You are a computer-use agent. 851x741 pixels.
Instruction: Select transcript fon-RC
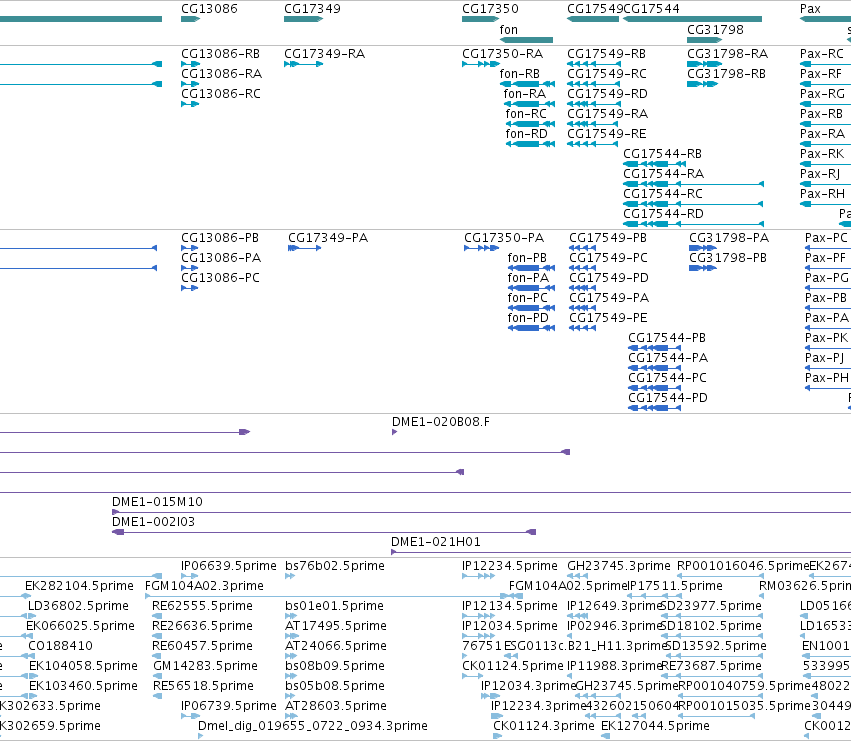click(526, 114)
